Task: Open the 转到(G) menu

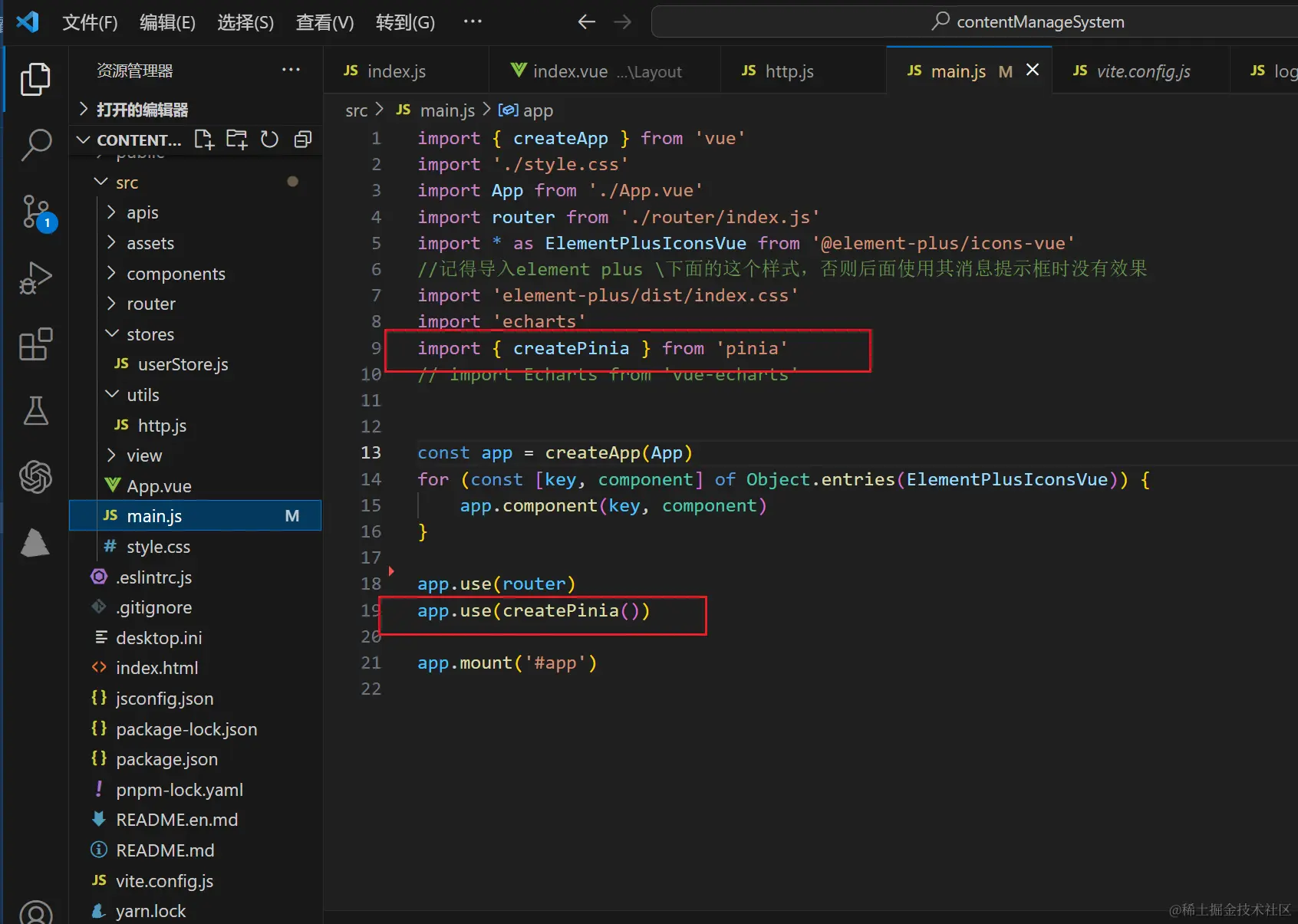Action: pos(405,22)
